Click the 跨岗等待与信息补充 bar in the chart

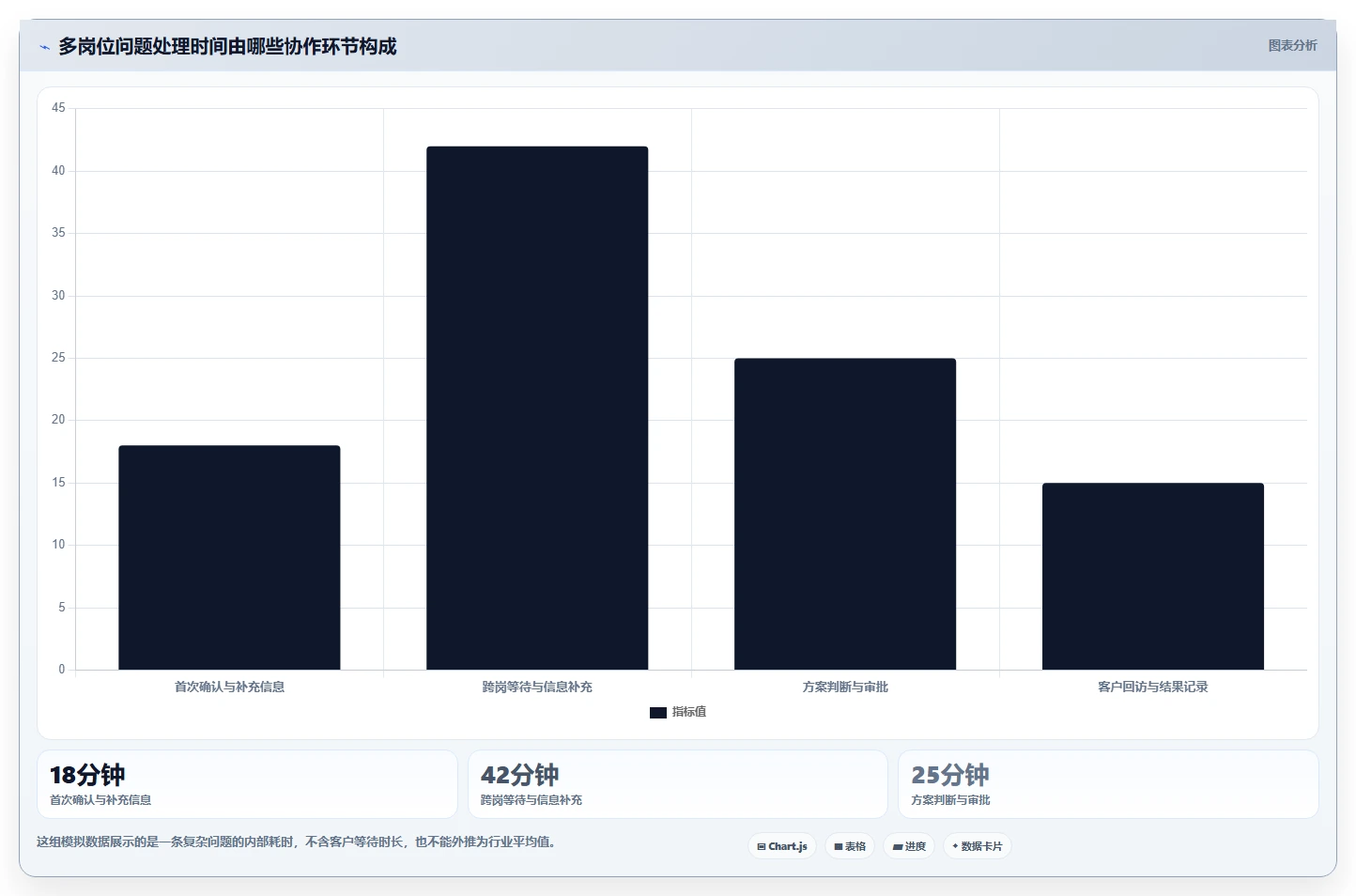click(537, 408)
